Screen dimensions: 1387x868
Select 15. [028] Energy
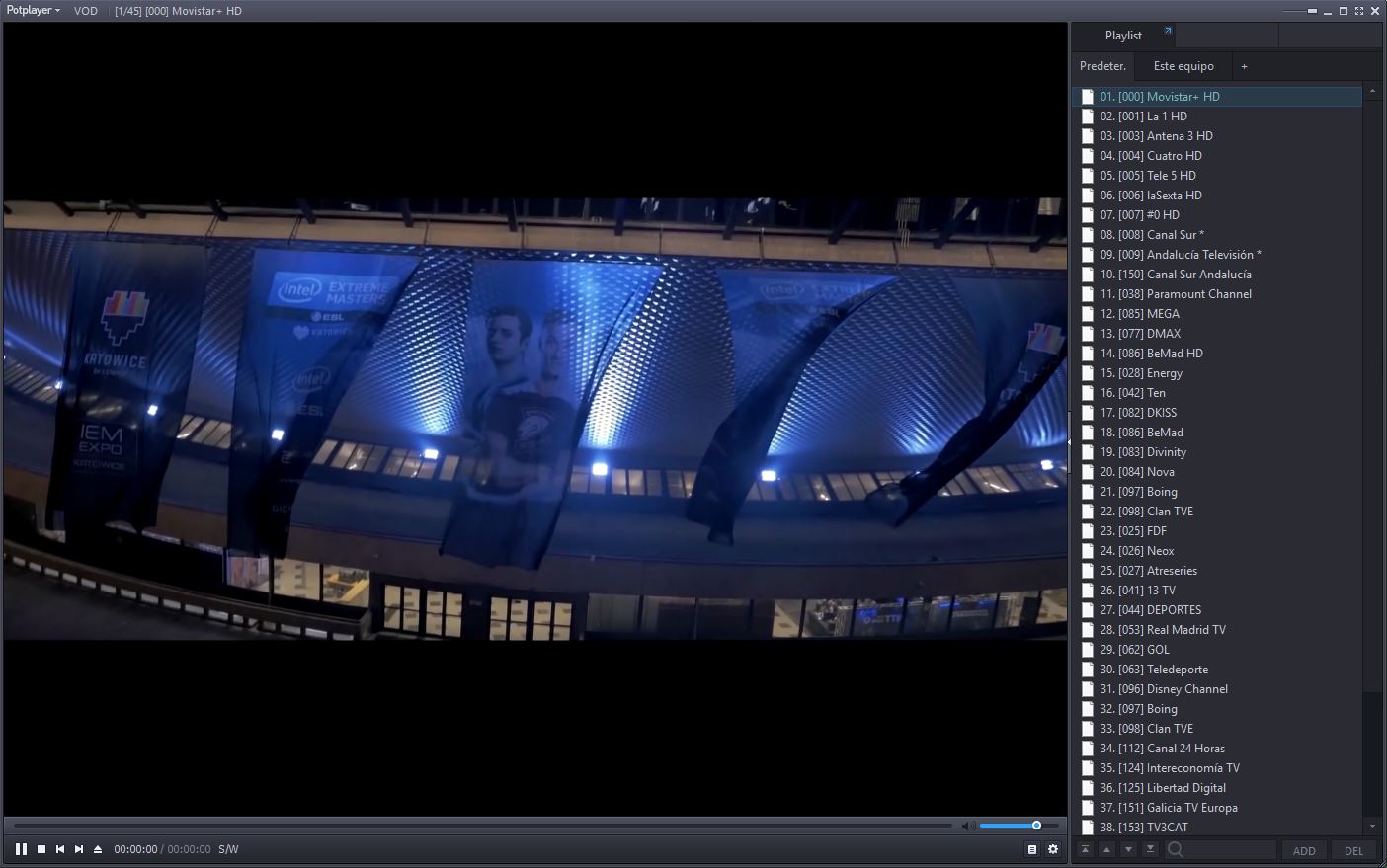[1217, 373]
